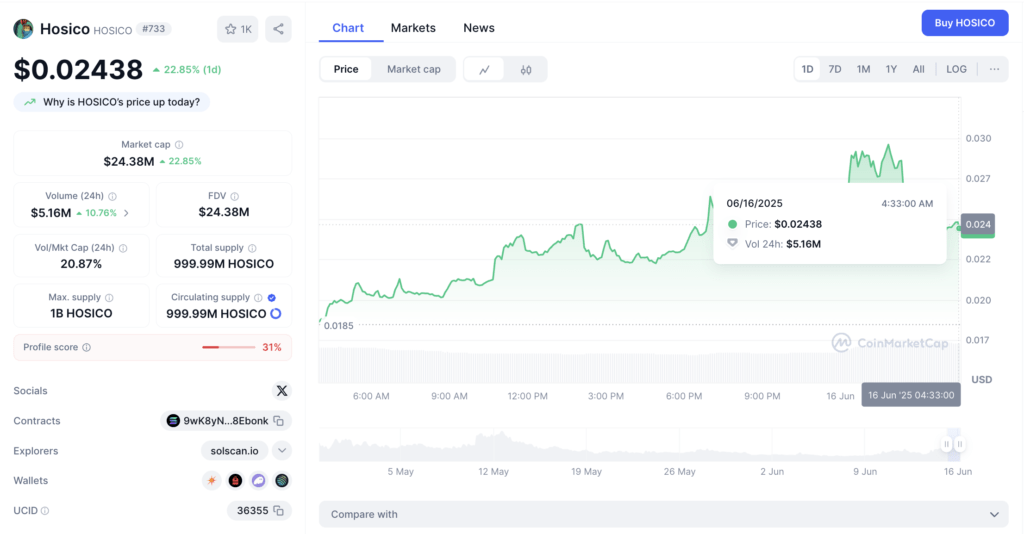Select the Price chart toggle
The width and height of the screenshot is (1024, 534).
(x=346, y=69)
